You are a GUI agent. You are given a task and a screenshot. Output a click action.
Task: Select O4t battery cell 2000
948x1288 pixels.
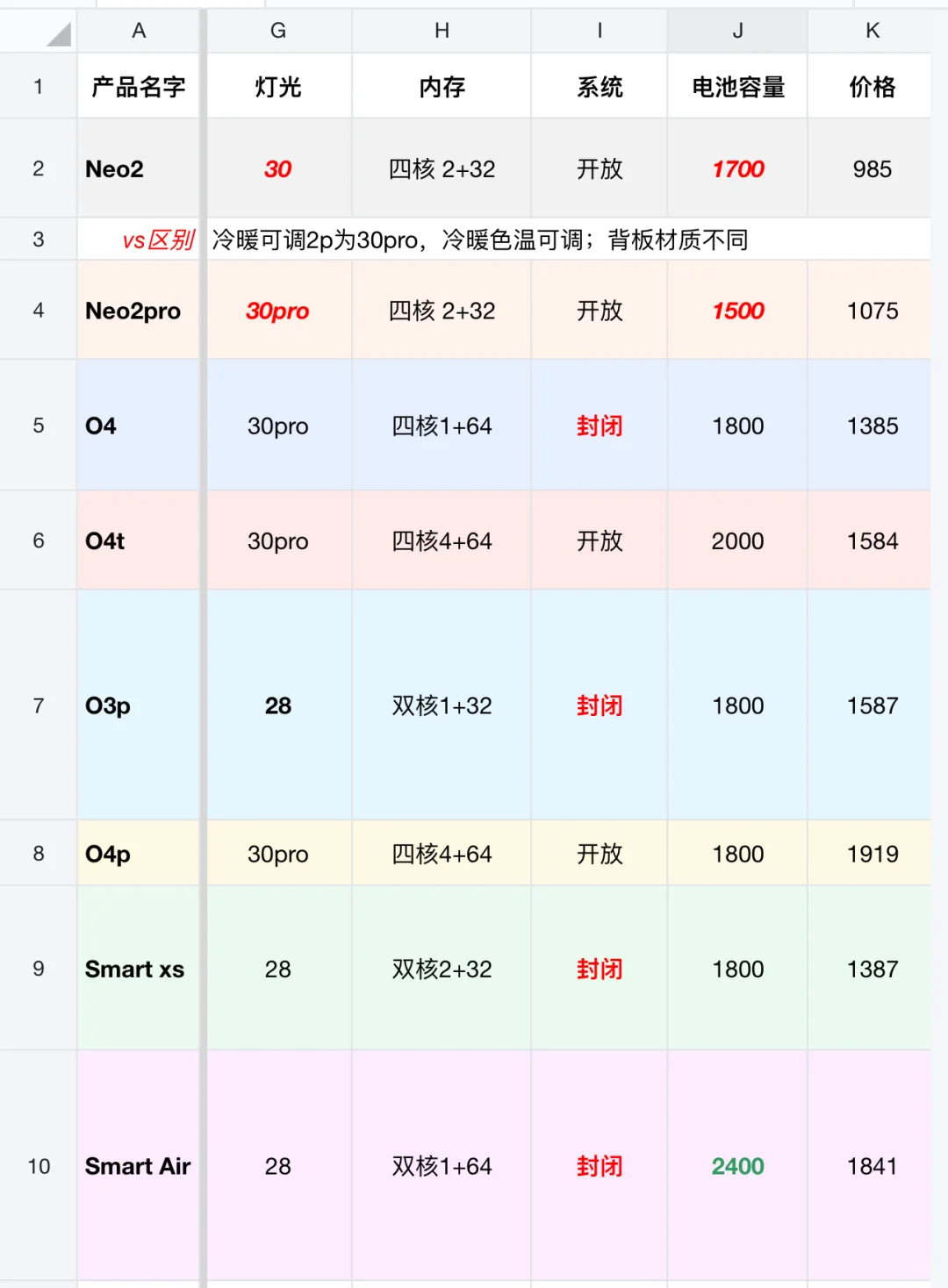[737, 540]
